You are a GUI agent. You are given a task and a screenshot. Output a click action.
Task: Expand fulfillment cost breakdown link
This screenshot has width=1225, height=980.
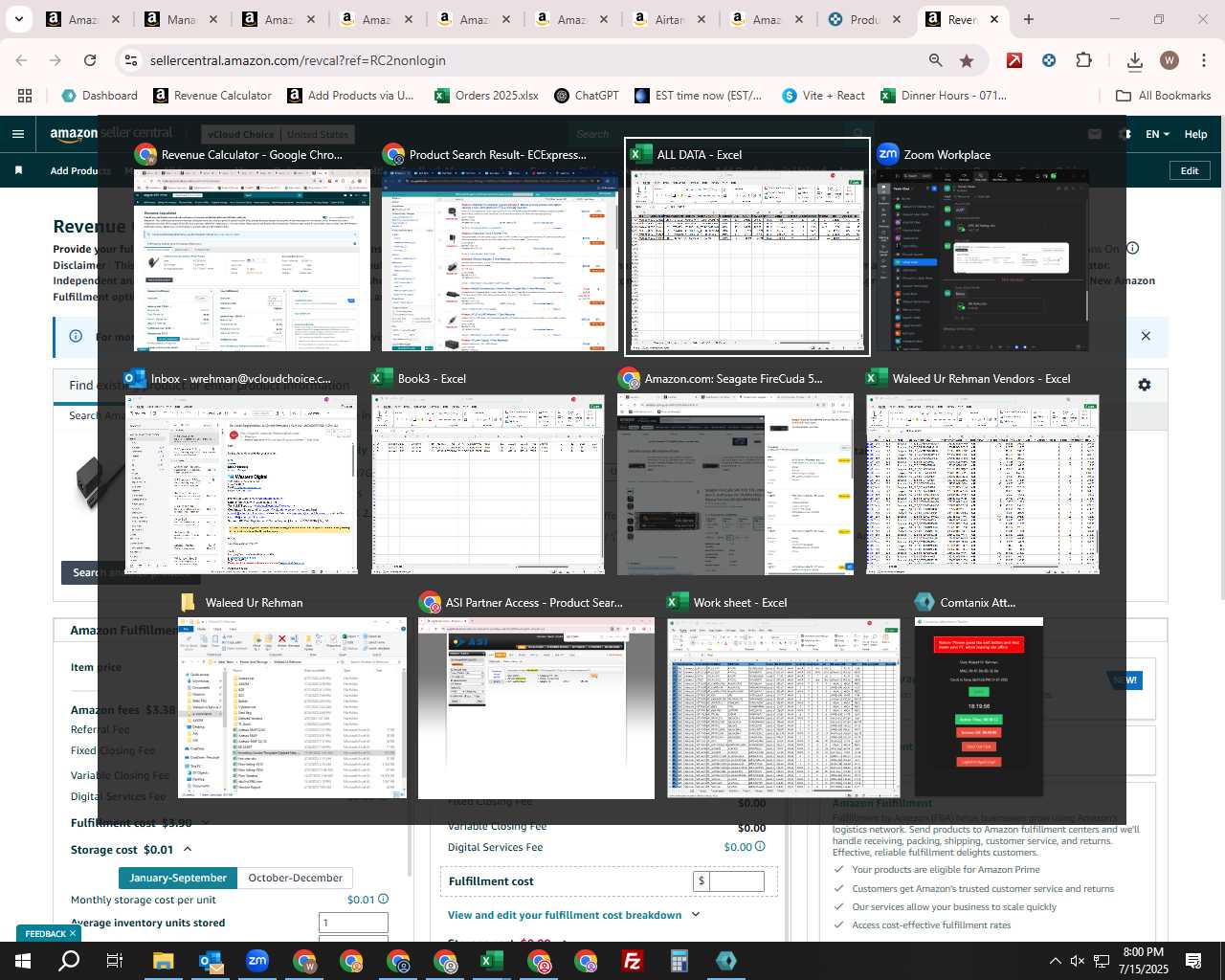[x=573, y=915]
